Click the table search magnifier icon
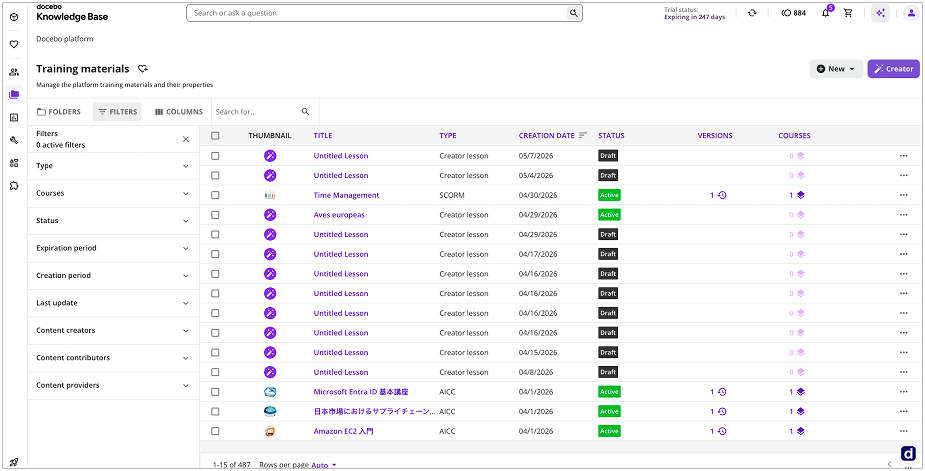Image resolution: width=925 pixels, height=471 pixels. tap(305, 112)
